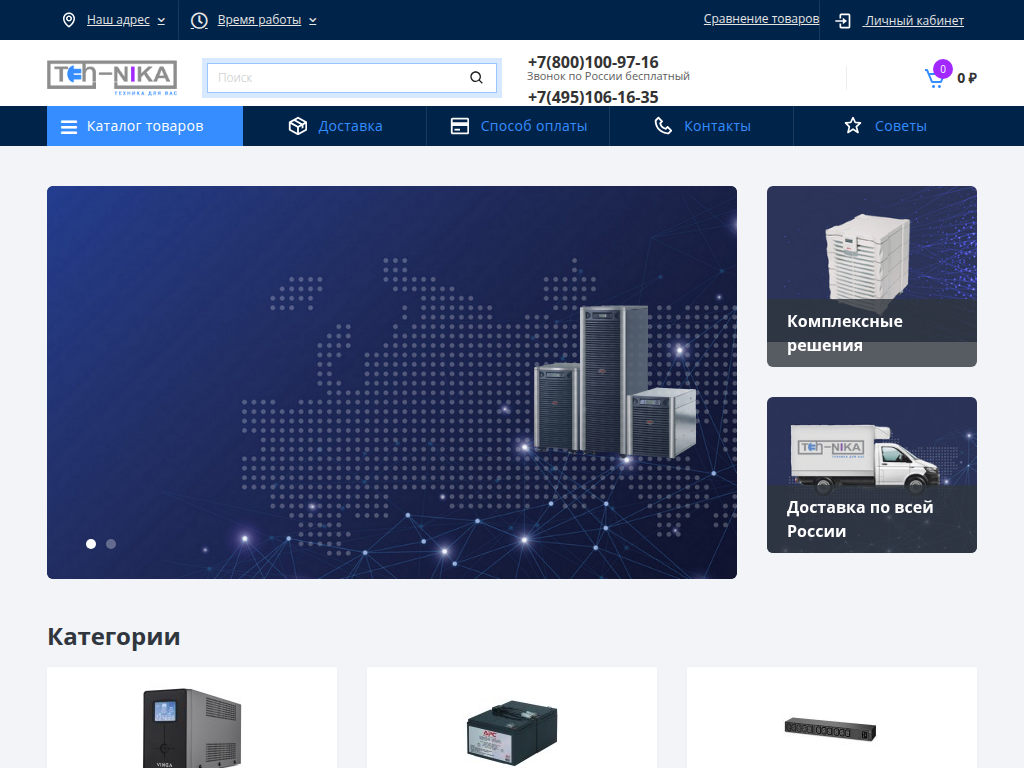Go to the Доставка menu item
This screenshot has width=1024, height=768.
pyautogui.click(x=350, y=126)
